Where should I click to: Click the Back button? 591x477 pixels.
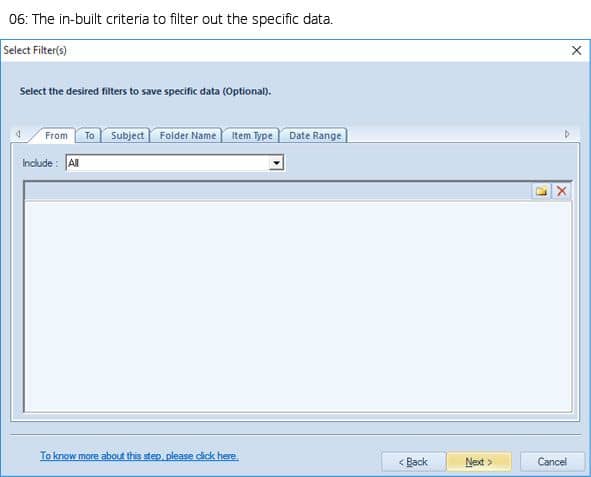413,462
